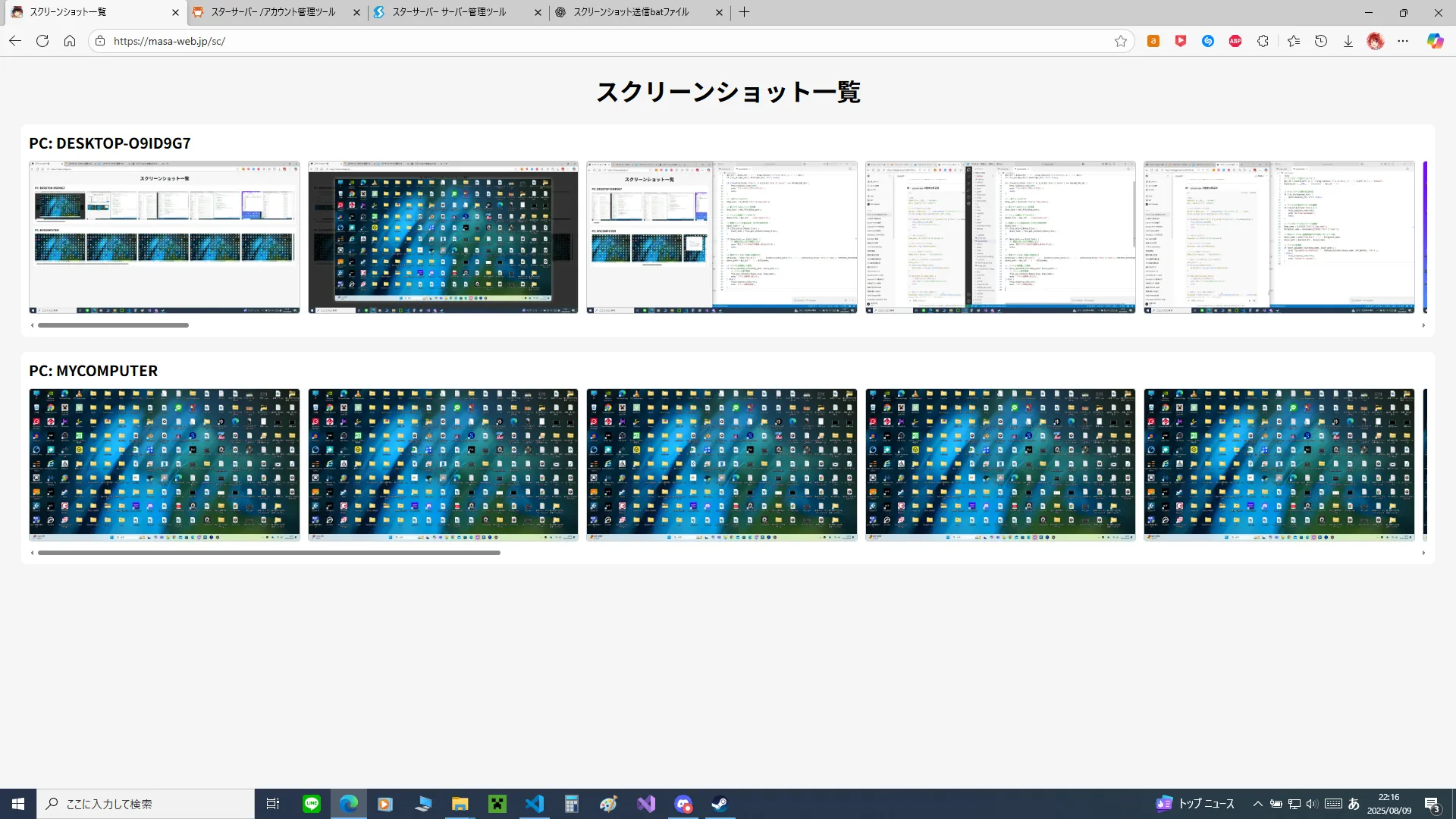Click the home icon in toolbar
This screenshot has height=819, width=1456.
tap(70, 41)
